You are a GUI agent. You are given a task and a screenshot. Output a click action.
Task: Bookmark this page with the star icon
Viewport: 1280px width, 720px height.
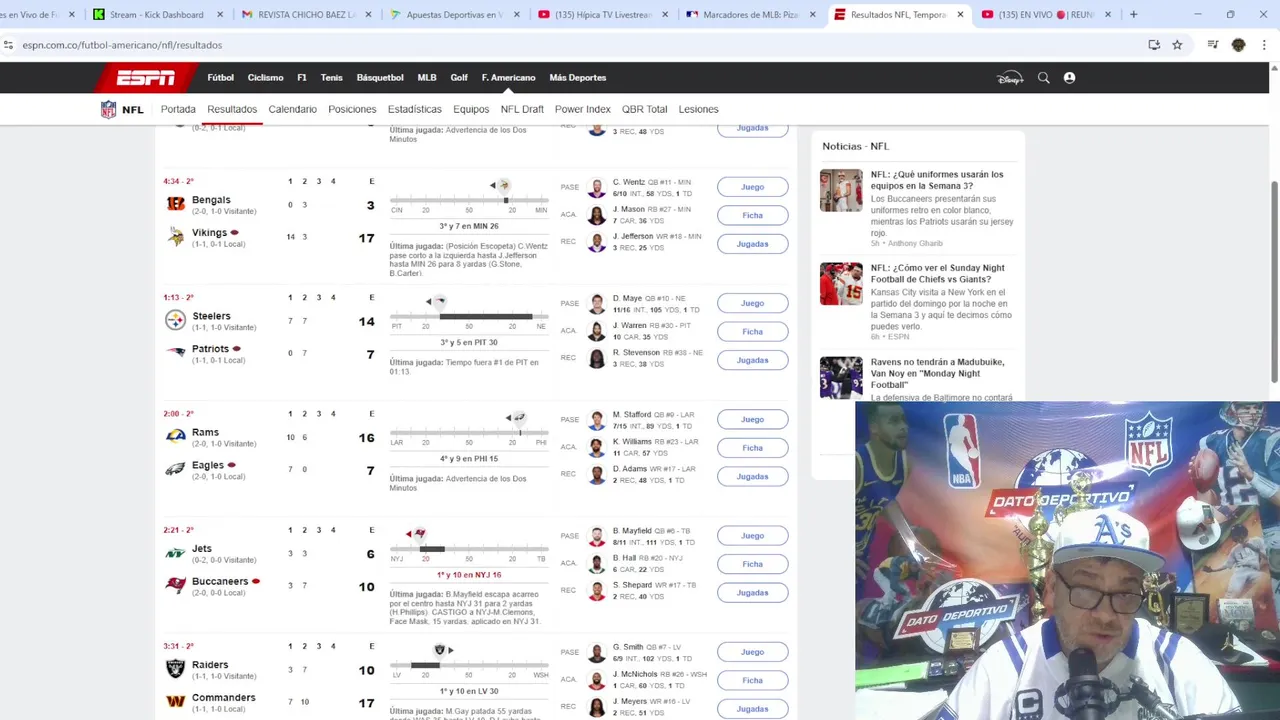click(x=1177, y=45)
